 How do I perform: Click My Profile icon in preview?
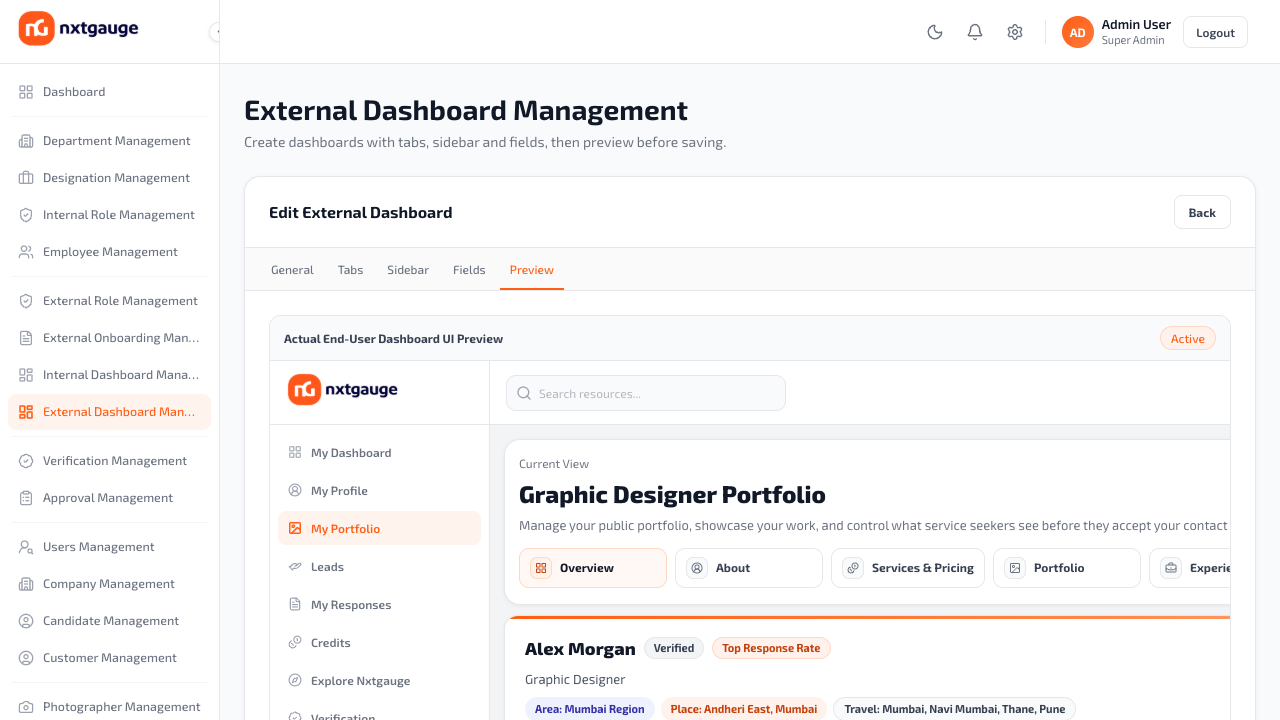tap(295, 491)
